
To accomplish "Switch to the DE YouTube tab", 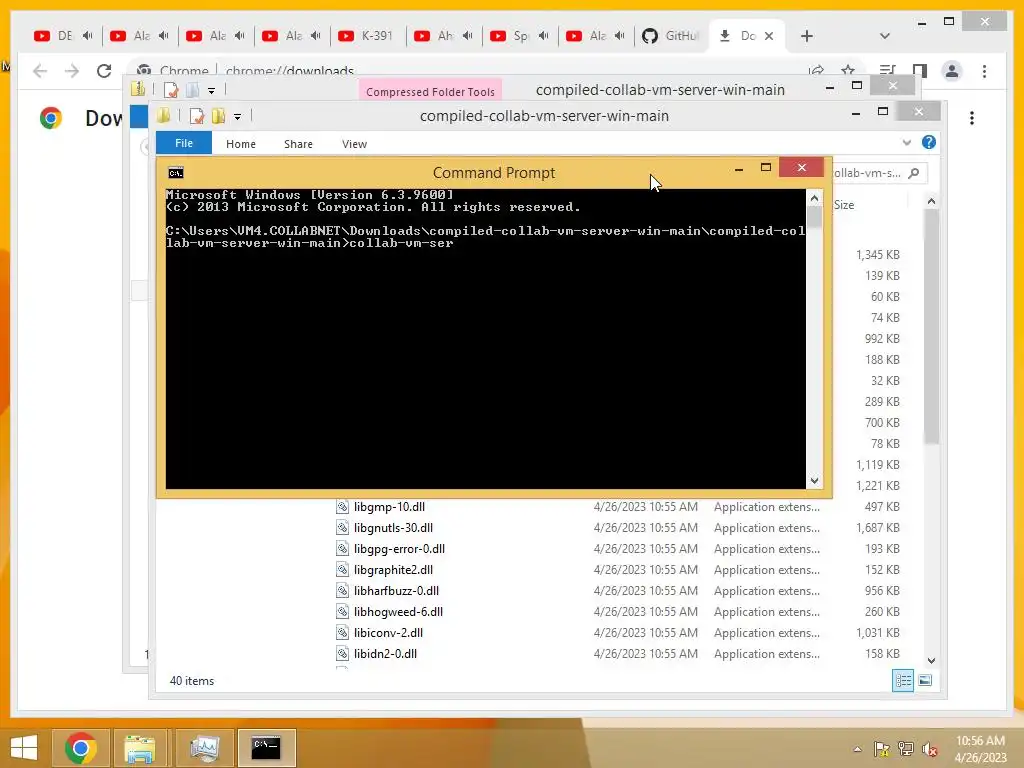I will [x=54, y=36].
